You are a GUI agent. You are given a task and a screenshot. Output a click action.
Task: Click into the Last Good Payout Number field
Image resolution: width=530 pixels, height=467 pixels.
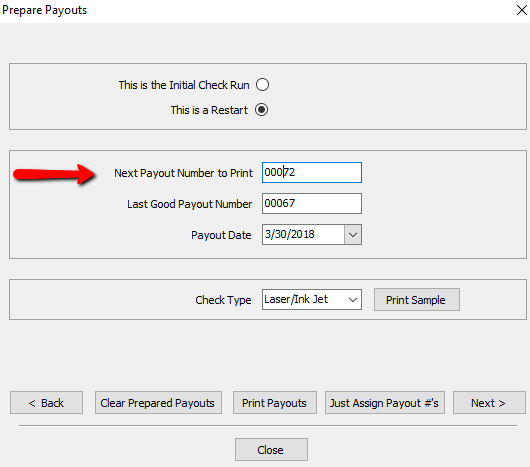coord(312,203)
